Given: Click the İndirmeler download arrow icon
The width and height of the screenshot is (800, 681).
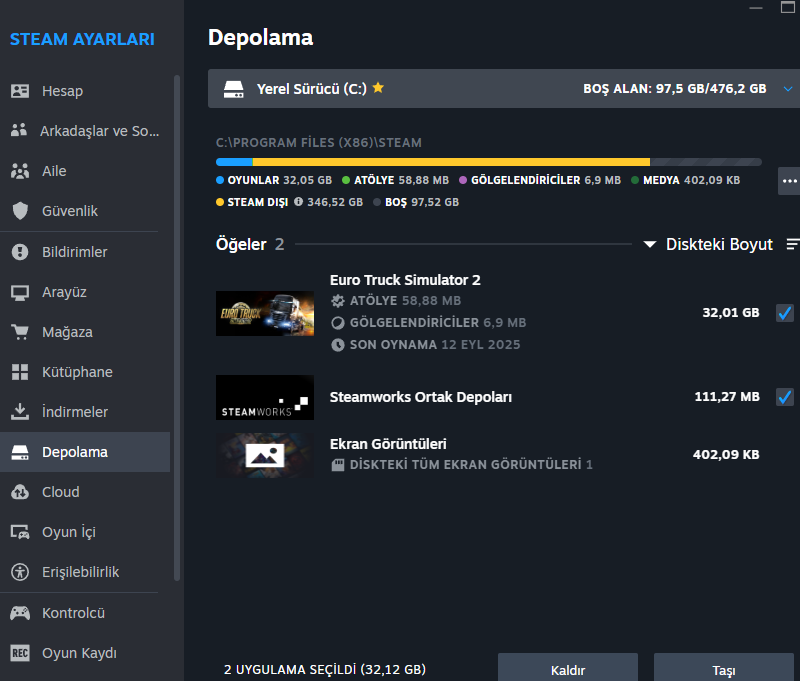Looking at the screenshot, I should pyautogui.click(x=20, y=412).
